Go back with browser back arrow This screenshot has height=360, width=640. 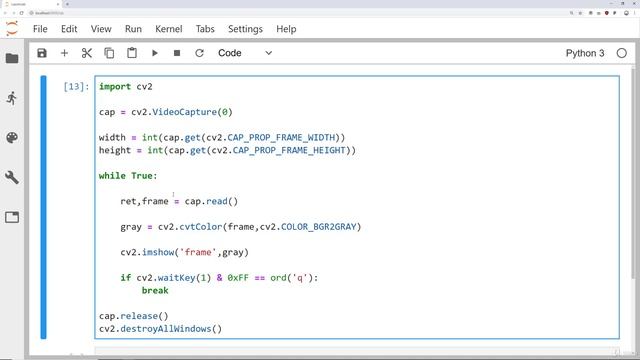point(5,13)
